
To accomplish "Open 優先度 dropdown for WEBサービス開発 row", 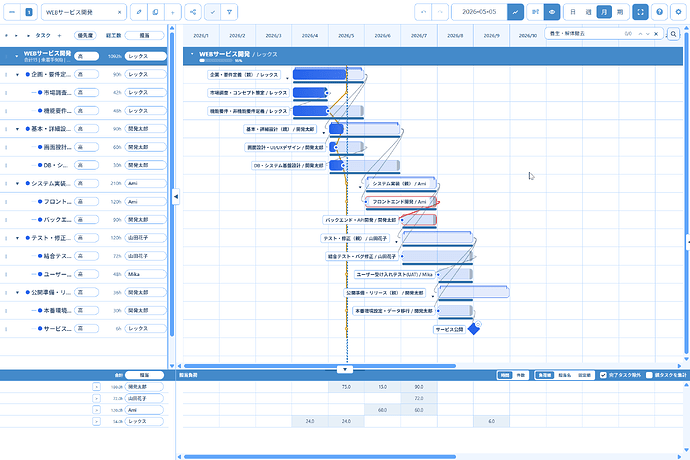I will point(86,56).
